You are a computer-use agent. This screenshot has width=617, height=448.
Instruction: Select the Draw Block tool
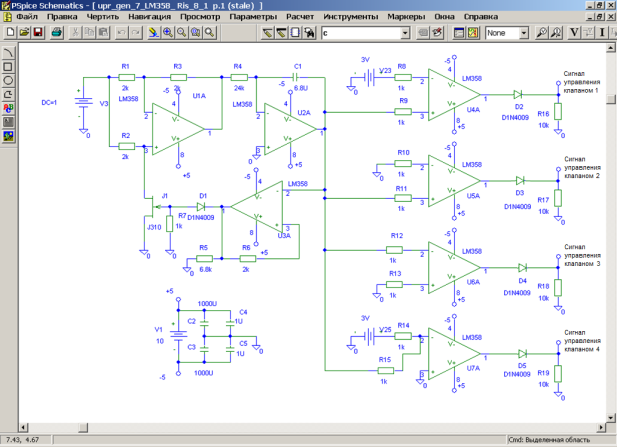(x=296, y=32)
